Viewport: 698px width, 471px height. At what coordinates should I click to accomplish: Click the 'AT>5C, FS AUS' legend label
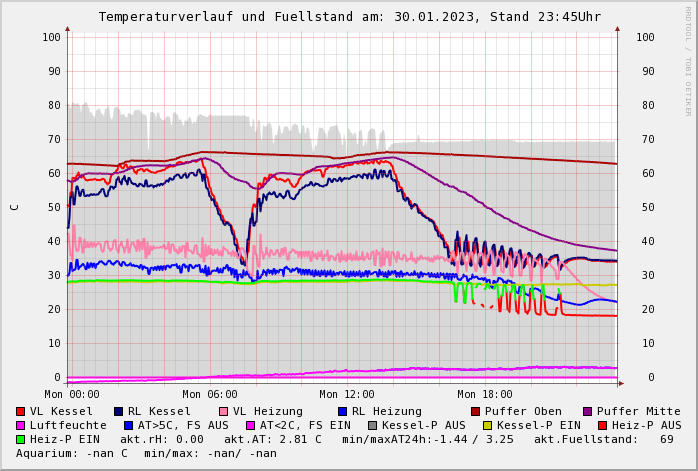pyautogui.click(x=183, y=426)
